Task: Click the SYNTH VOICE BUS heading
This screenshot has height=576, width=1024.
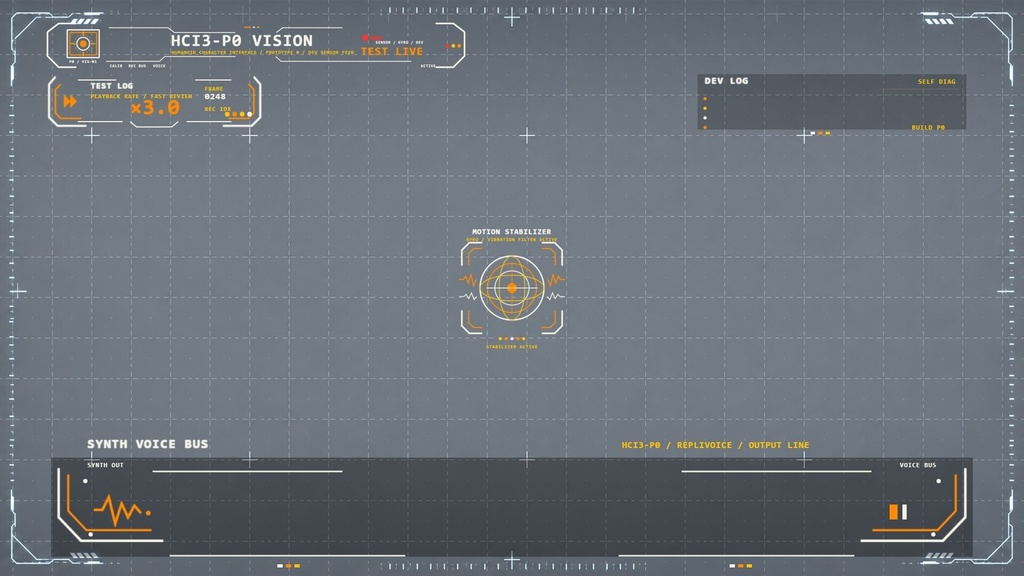Action: 148,444
